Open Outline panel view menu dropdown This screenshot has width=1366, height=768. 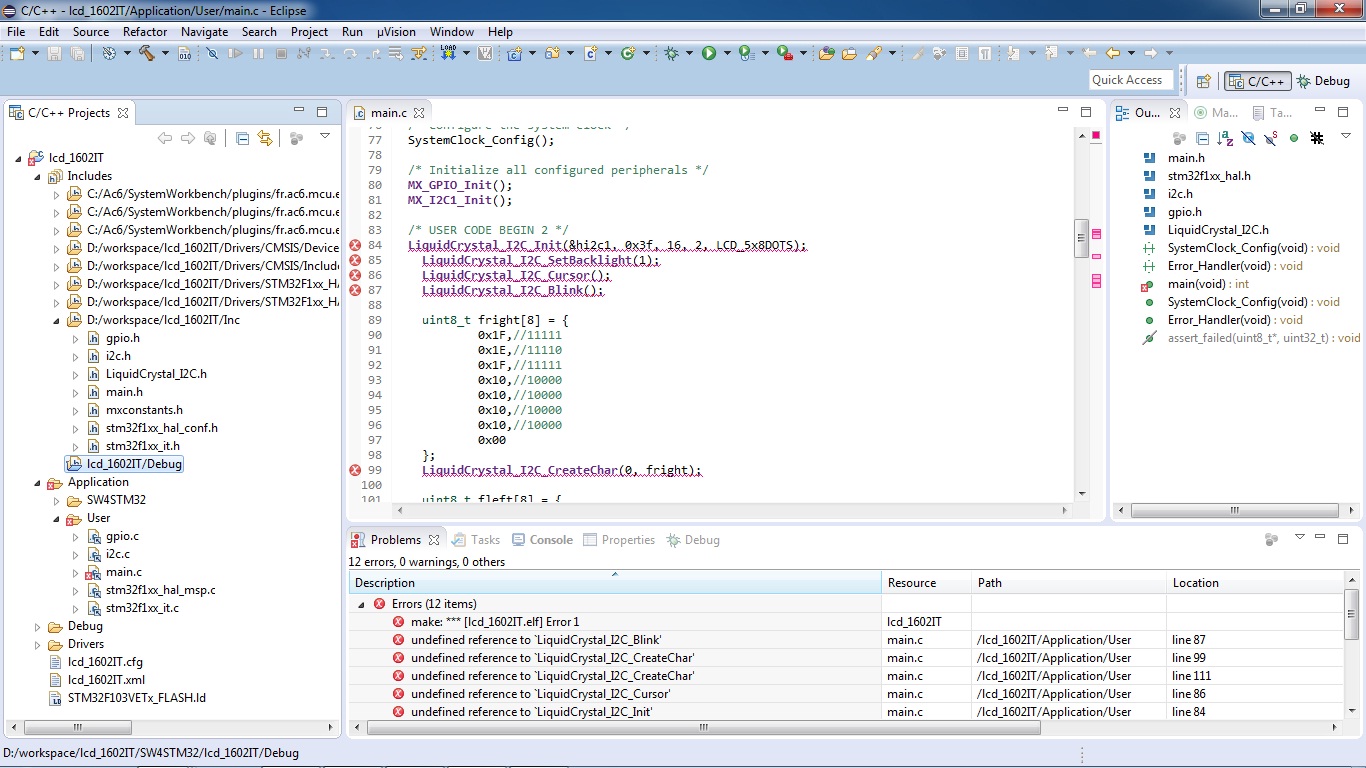click(1346, 136)
